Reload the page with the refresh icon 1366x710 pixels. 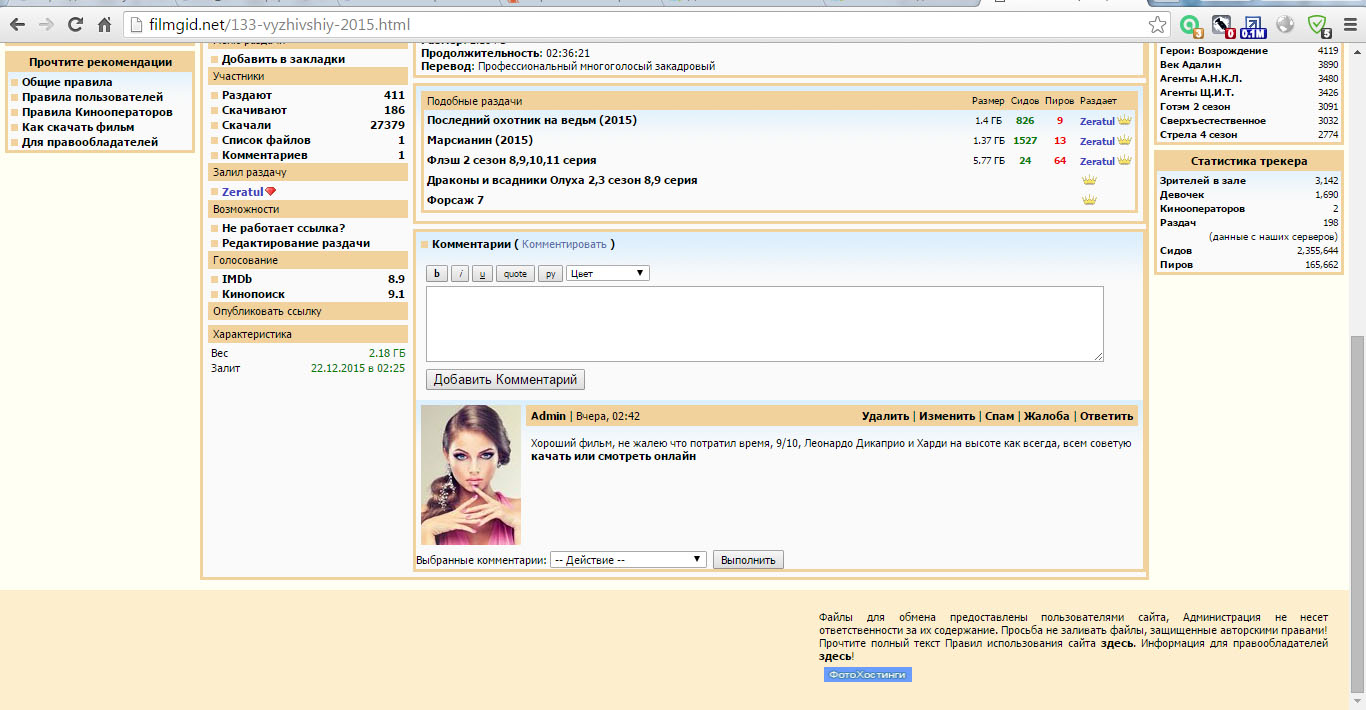pos(75,24)
